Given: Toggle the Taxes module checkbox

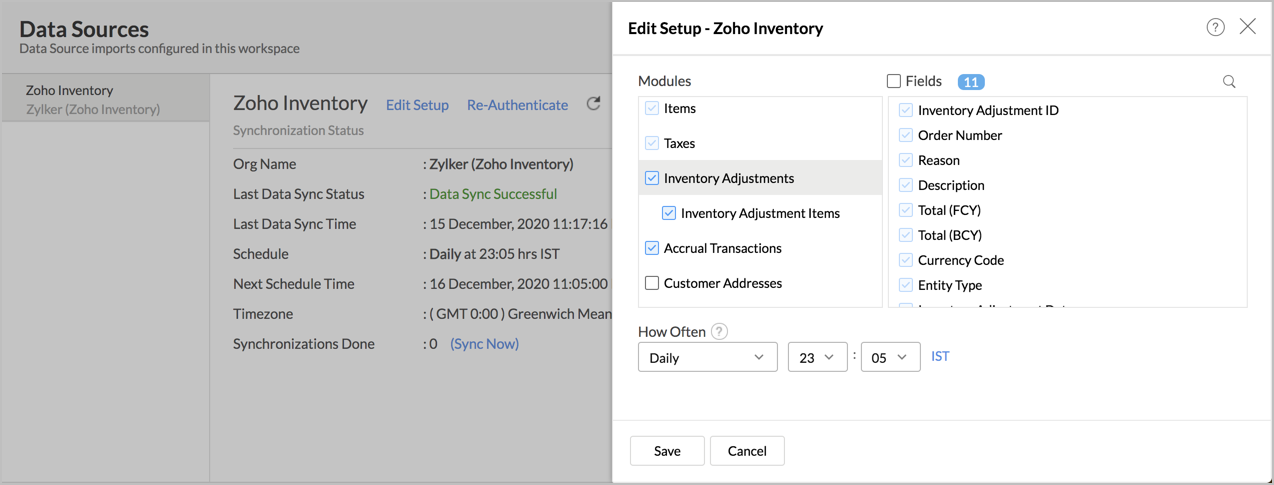Looking at the screenshot, I should pos(652,143).
